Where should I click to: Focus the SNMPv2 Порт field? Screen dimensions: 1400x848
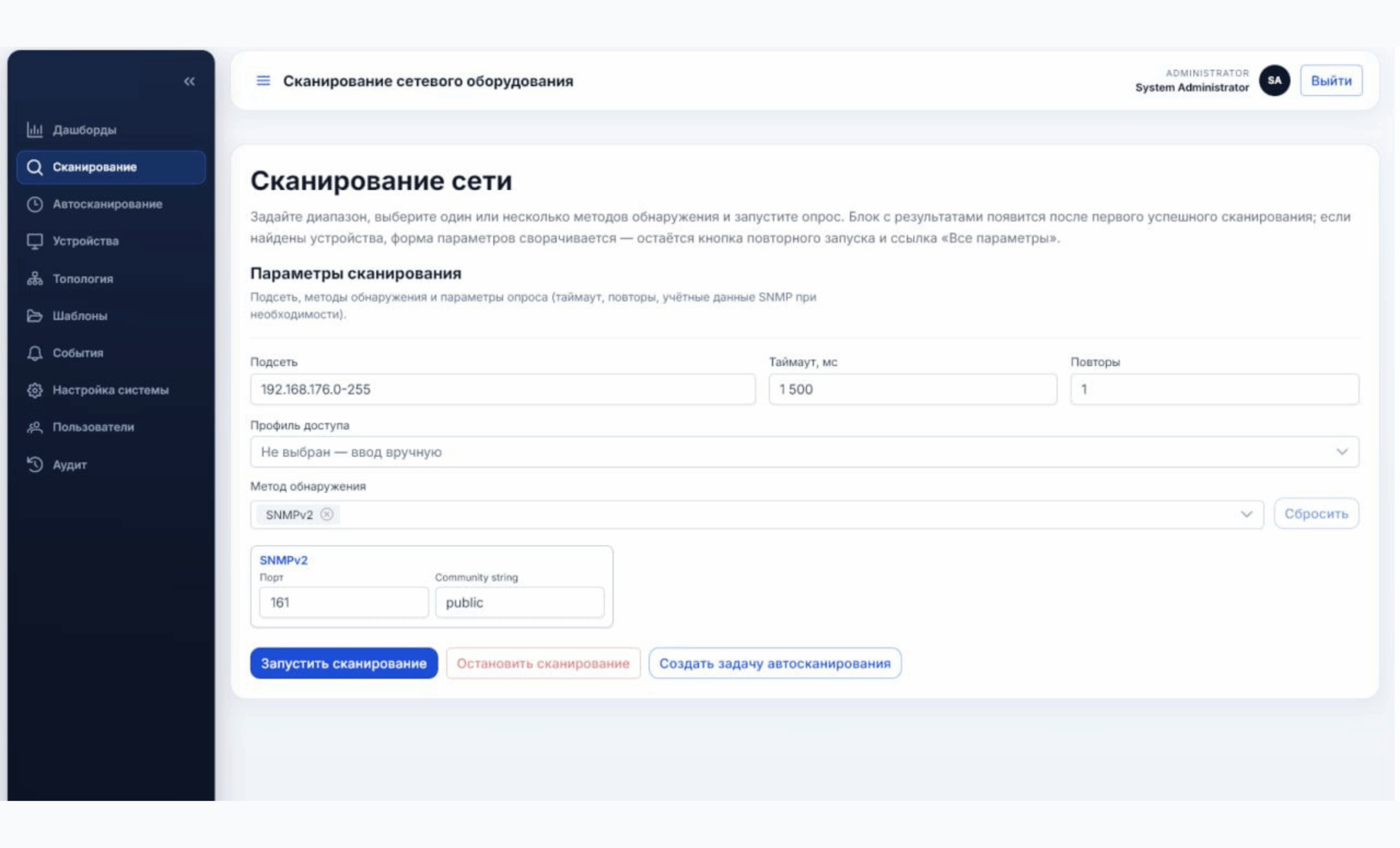tap(344, 602)
